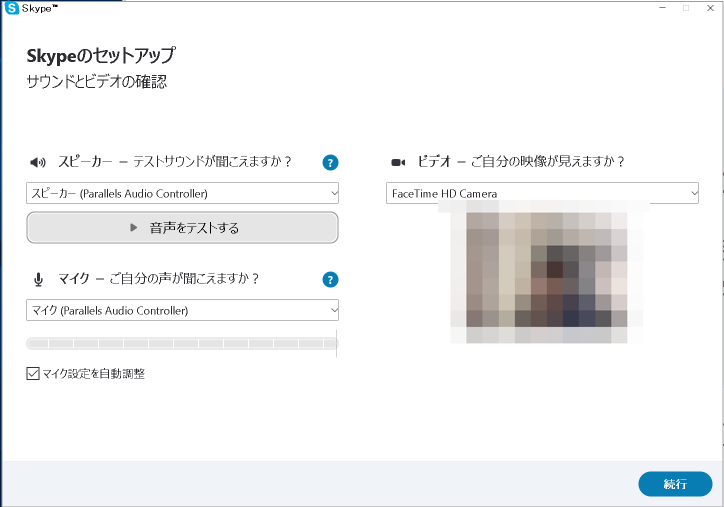Click the speaker volume icon
Image resolution: width=724 pixels, height=507 pixels.
[38, 162]
